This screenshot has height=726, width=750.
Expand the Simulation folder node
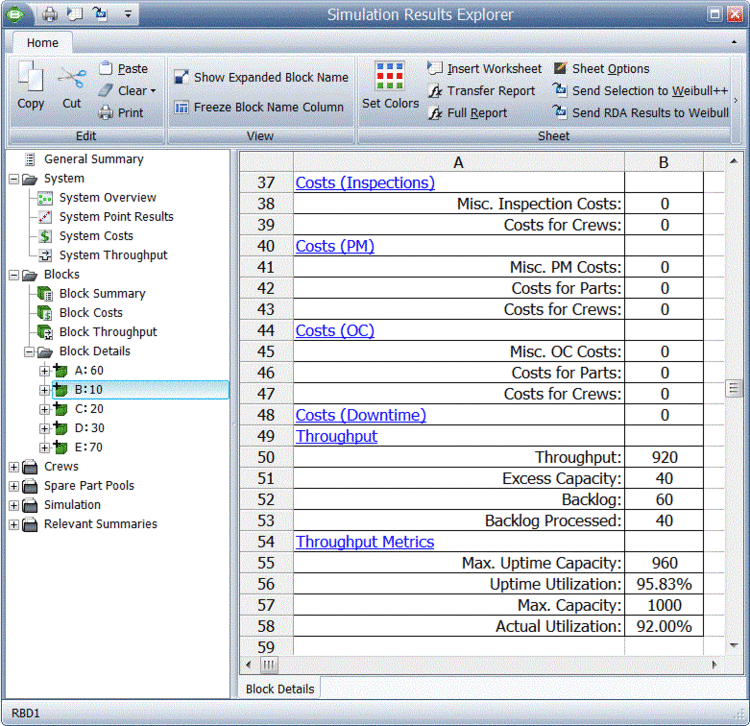14,506
